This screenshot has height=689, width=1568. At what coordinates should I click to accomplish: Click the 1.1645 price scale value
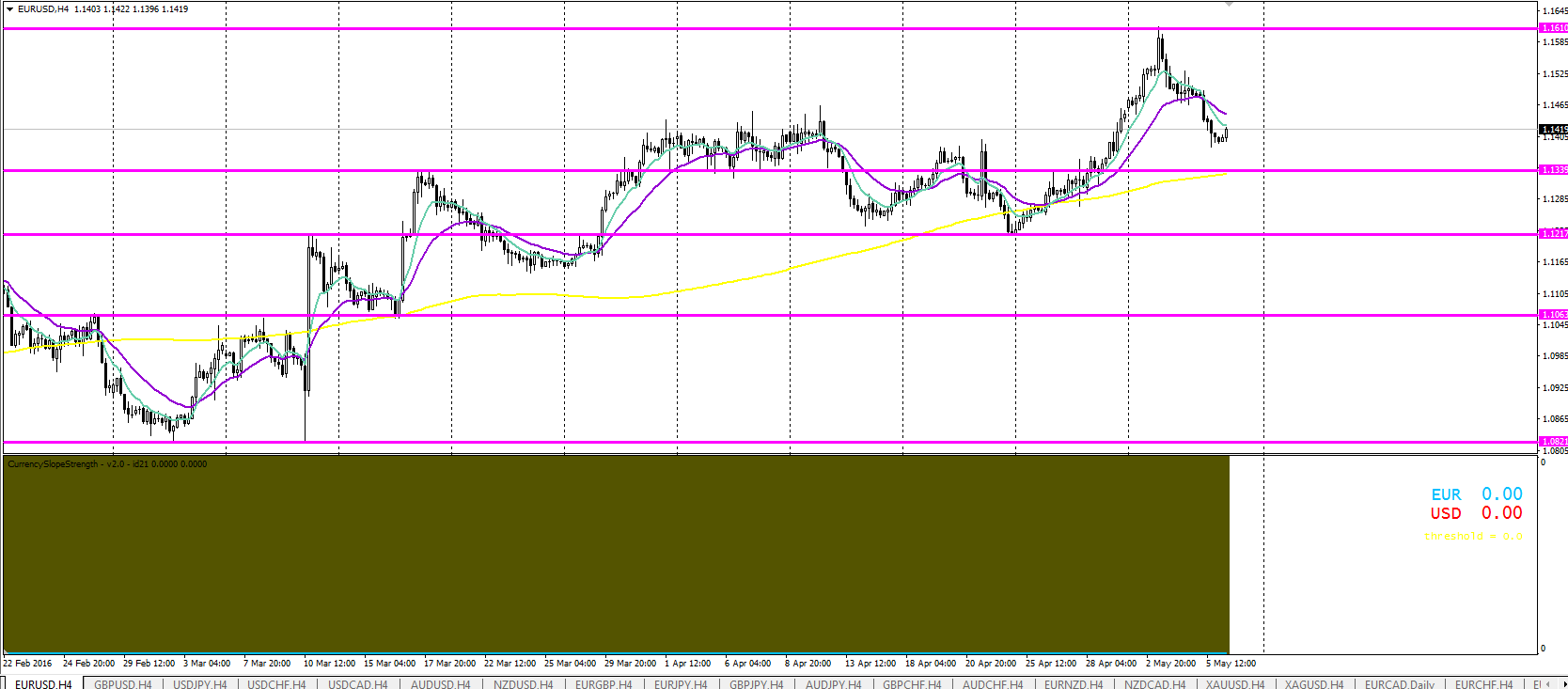1555,11
